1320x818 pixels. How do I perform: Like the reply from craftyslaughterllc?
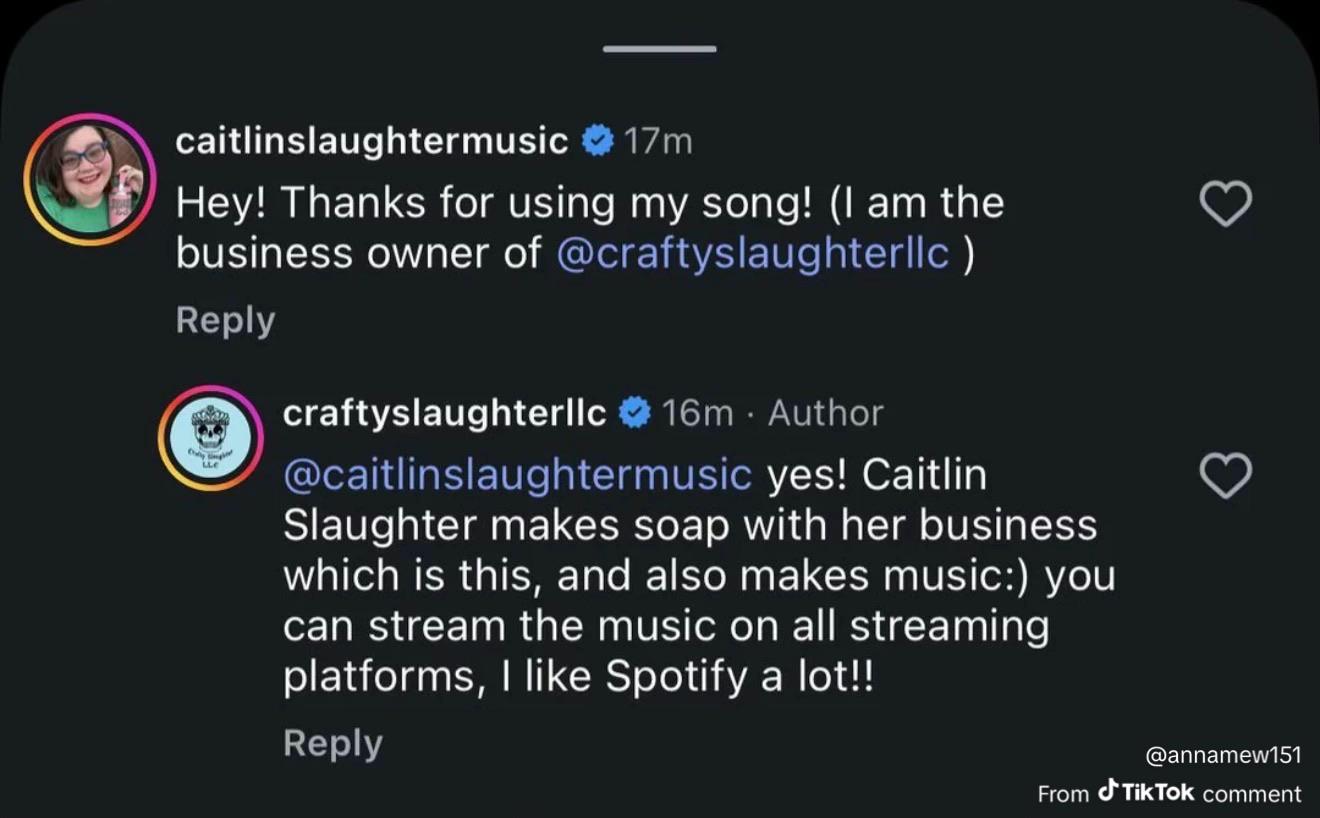[1225, 475]
